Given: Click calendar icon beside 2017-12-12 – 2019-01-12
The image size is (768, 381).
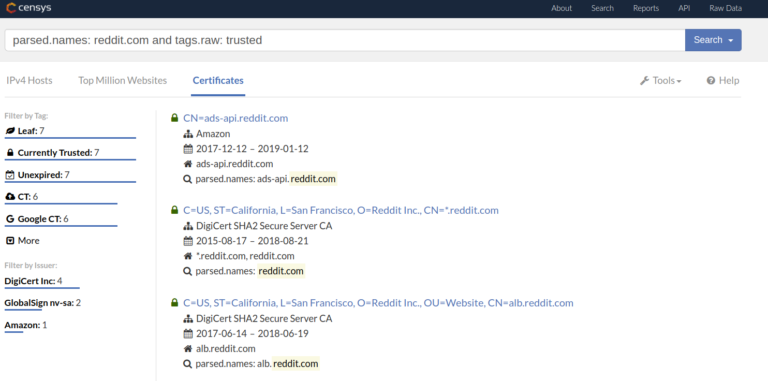Looking at the screenshot, I should point(188,148).
